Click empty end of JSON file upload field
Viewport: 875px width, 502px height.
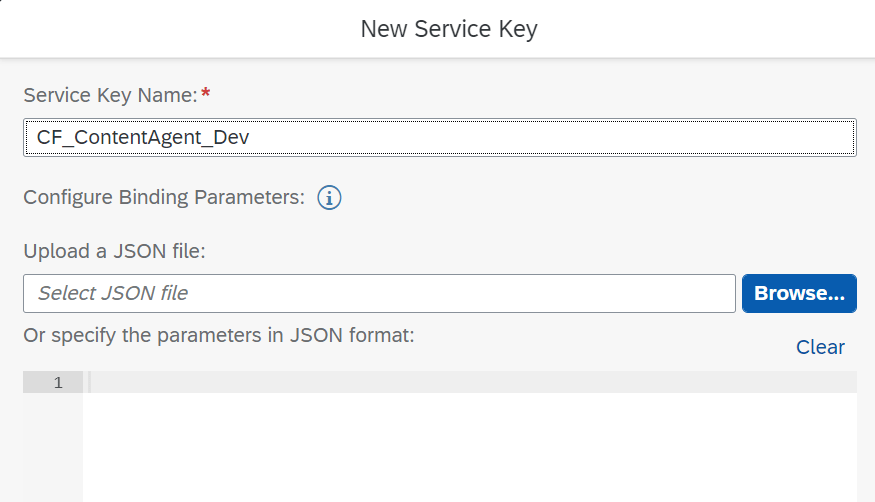pos(600,293)
